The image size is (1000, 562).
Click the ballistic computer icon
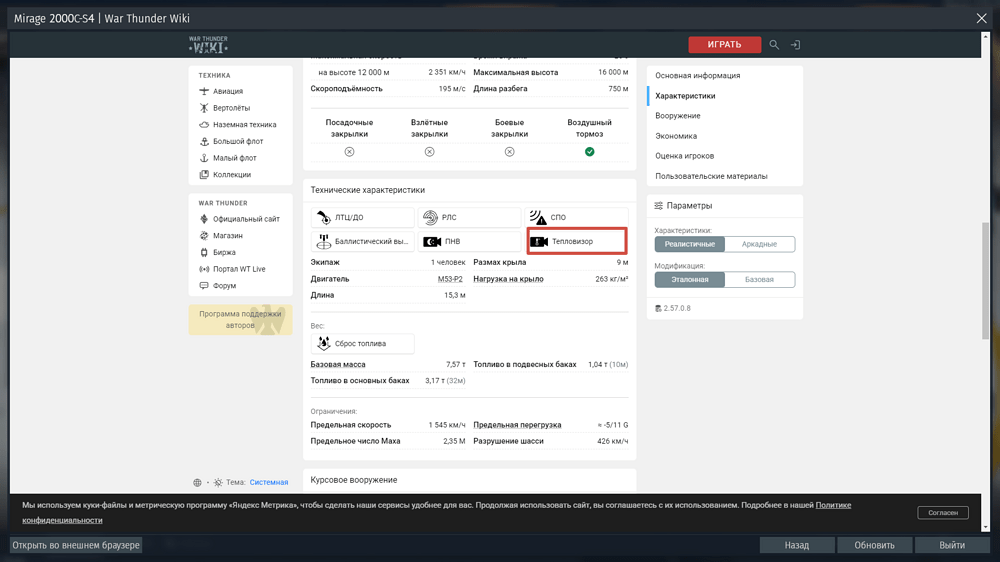[324, 241]
